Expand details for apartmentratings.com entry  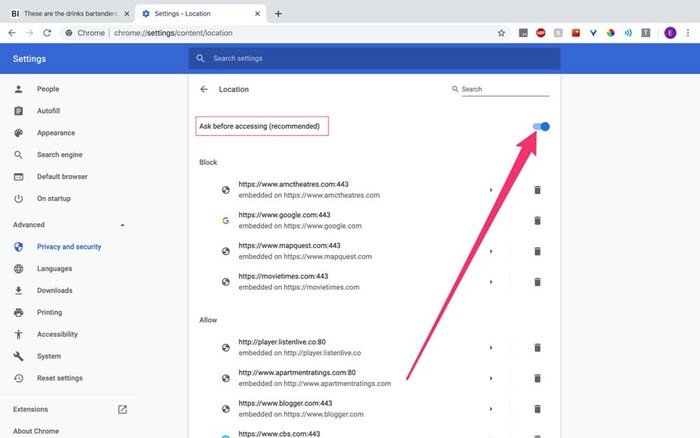click(491, 378)
